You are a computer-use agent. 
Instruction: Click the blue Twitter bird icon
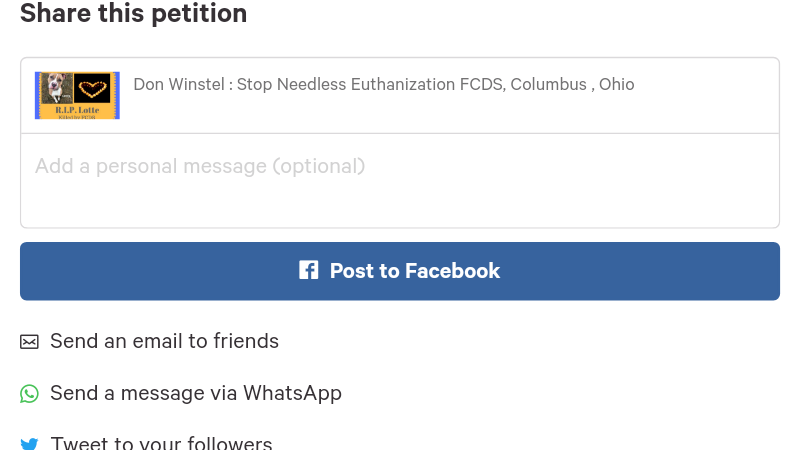(29, 443)
